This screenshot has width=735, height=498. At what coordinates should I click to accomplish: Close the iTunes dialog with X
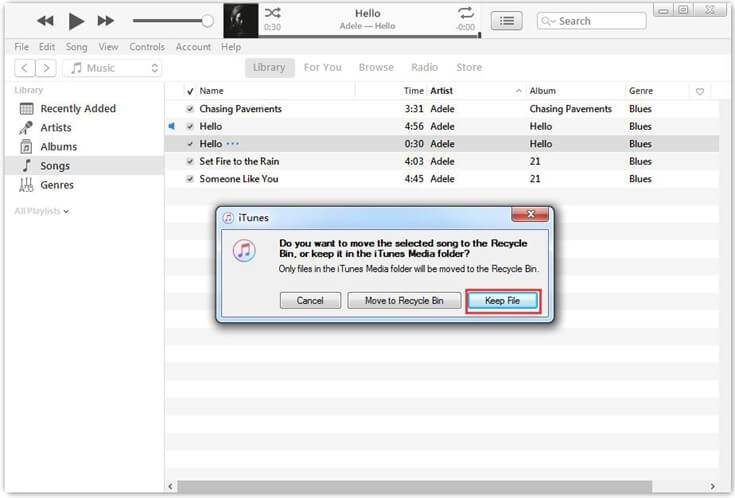point(530,214)
